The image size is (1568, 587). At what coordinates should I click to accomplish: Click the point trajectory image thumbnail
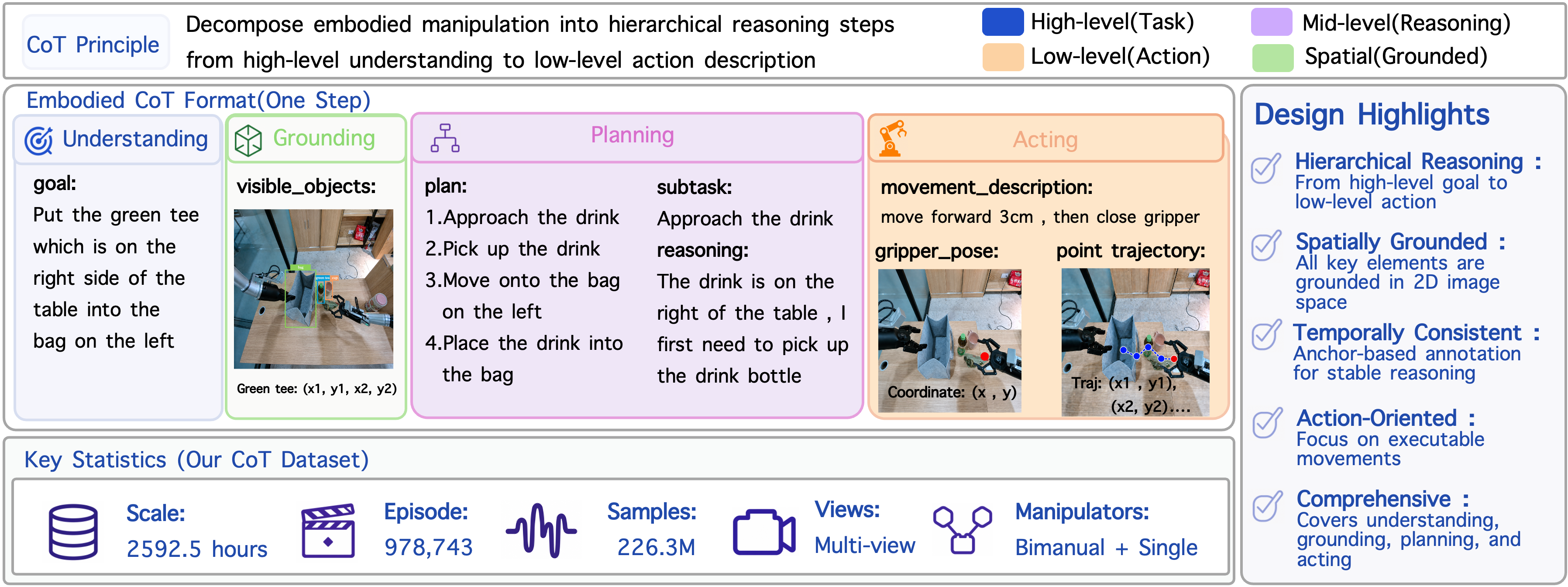pyautogui.click(x=1135, y=342)
